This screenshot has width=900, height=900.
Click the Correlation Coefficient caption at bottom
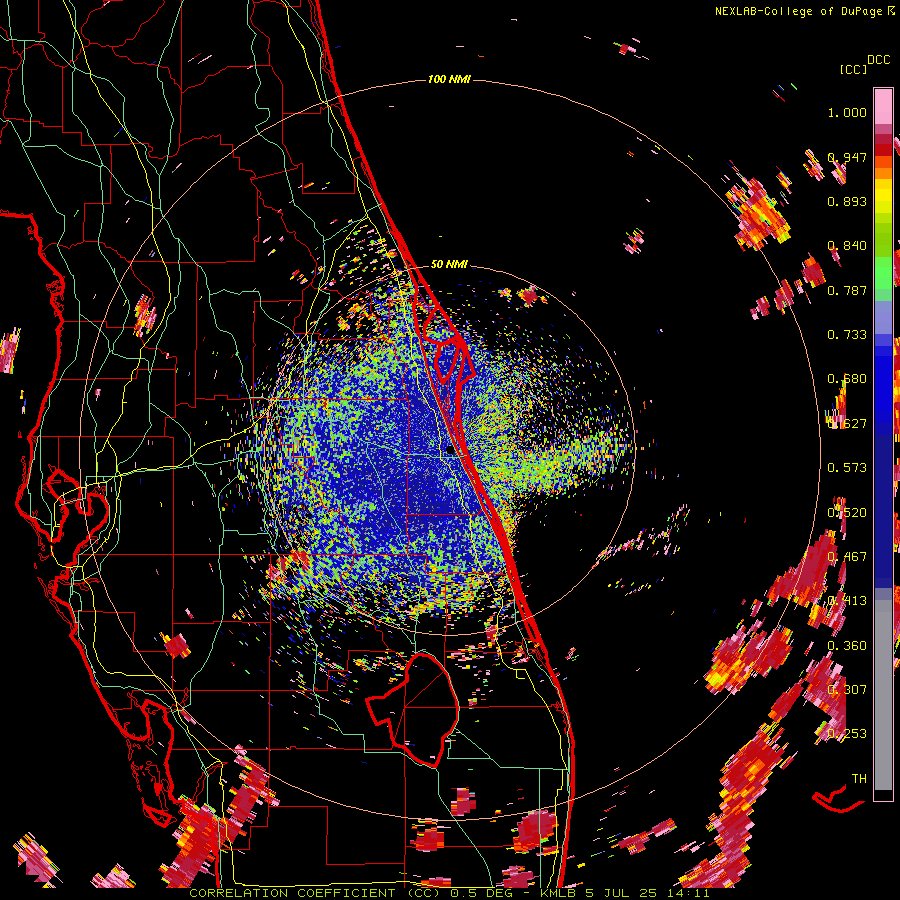[449, 893]
